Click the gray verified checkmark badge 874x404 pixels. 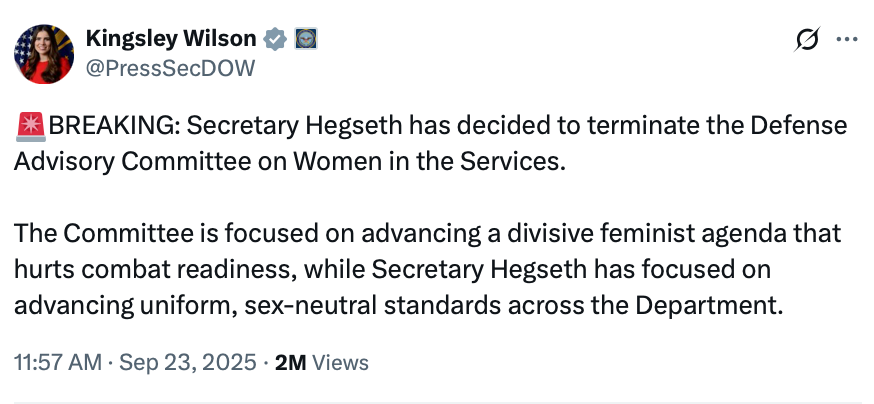coord(274,40)
